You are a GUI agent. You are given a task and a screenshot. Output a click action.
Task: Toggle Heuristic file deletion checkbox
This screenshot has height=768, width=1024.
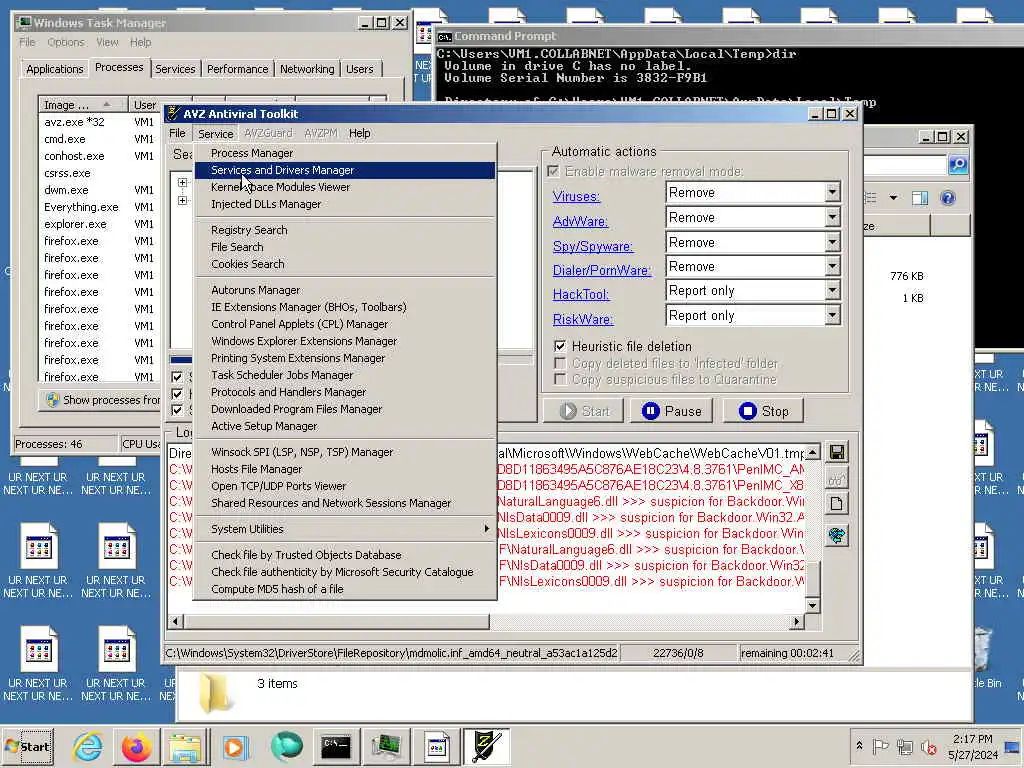[560, 345]
